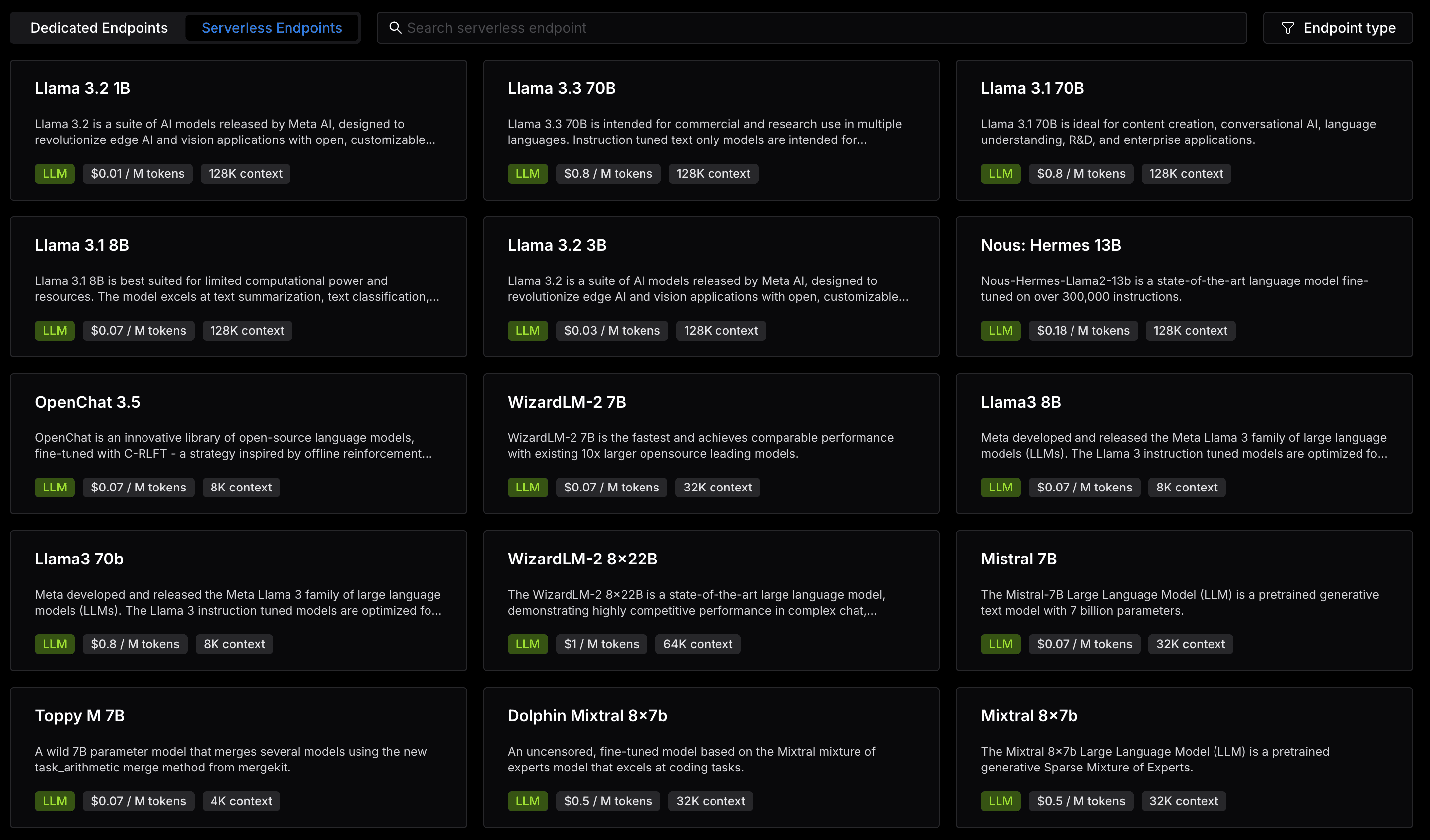Click 32K context tag on Dolphin Mixtral 8×7b

tap(711, 801)
